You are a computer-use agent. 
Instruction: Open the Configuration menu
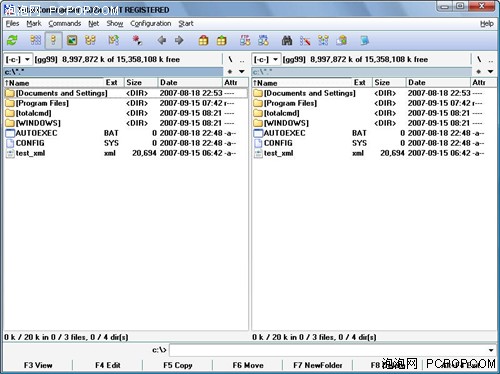click(151, 24)
